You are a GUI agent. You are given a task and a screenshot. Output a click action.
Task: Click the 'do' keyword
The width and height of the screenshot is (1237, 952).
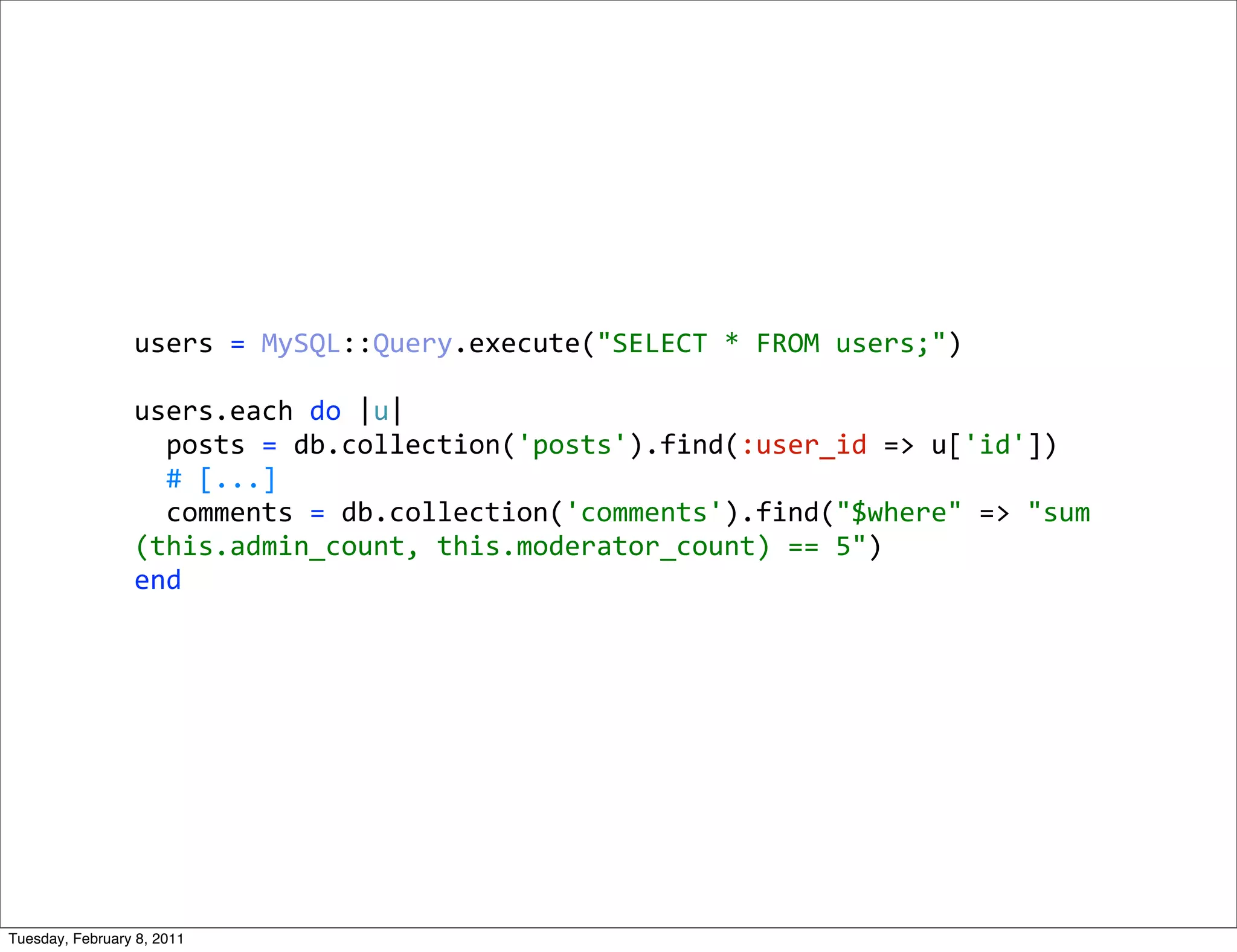[326, 412]
